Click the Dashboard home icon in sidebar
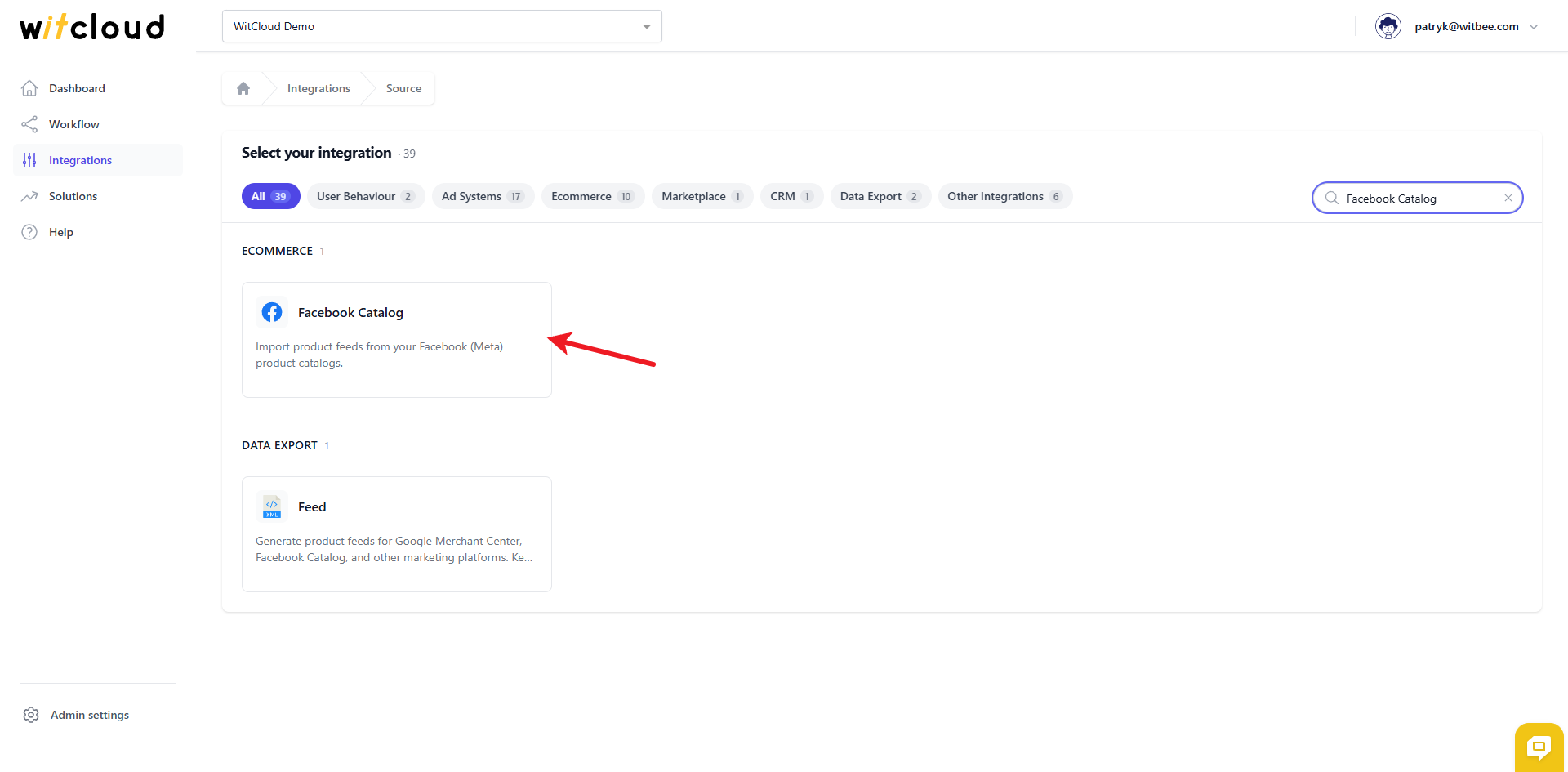 click(29, 88)
